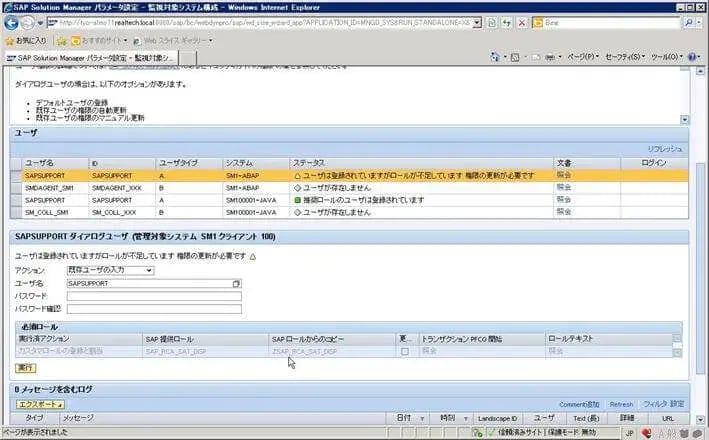The image size is (709, 440).
Task: Click the read mail icon in command bar
Action: point(536,57)
